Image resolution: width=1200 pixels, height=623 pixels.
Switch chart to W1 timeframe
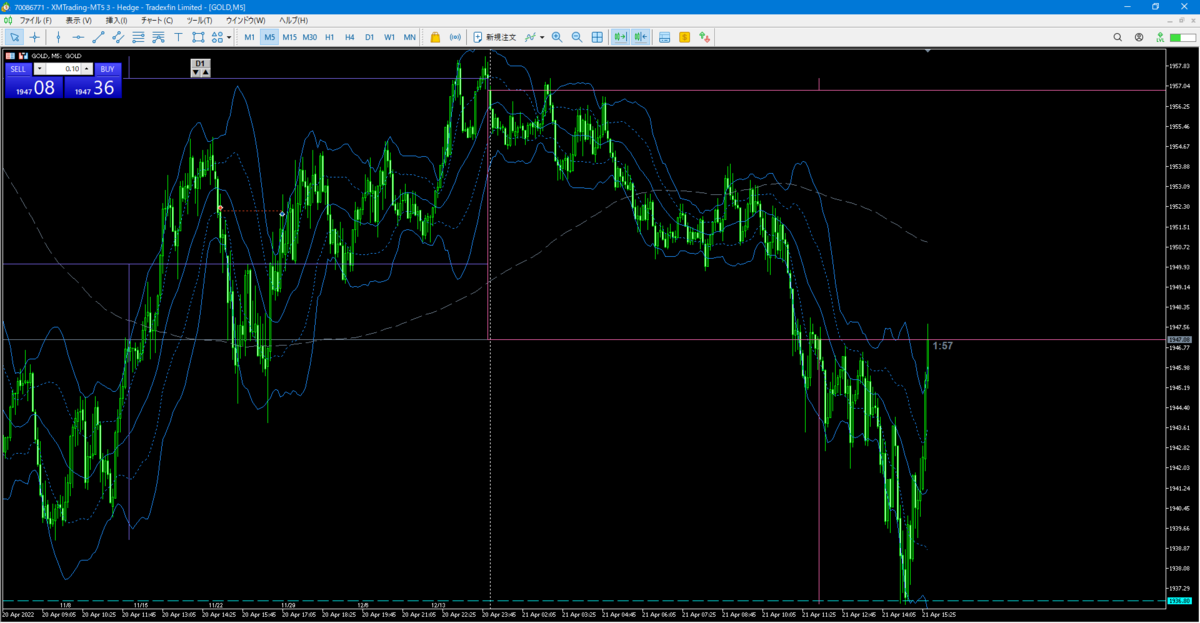click(x=390, y=37)
